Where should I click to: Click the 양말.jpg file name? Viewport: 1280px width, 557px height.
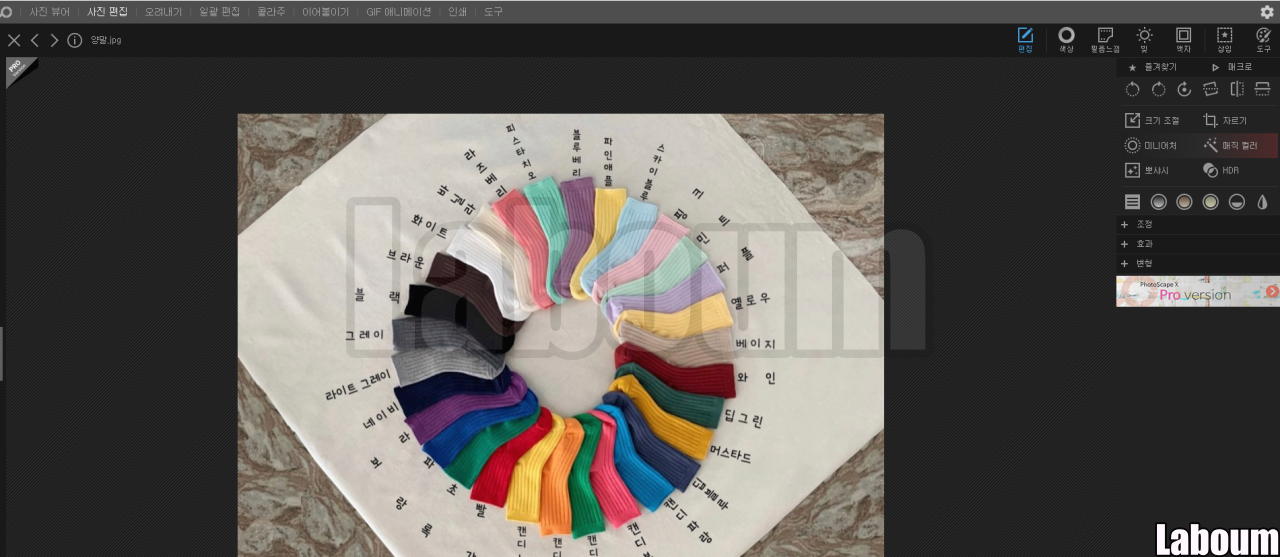pyautogui.click(x=106, y=40)
